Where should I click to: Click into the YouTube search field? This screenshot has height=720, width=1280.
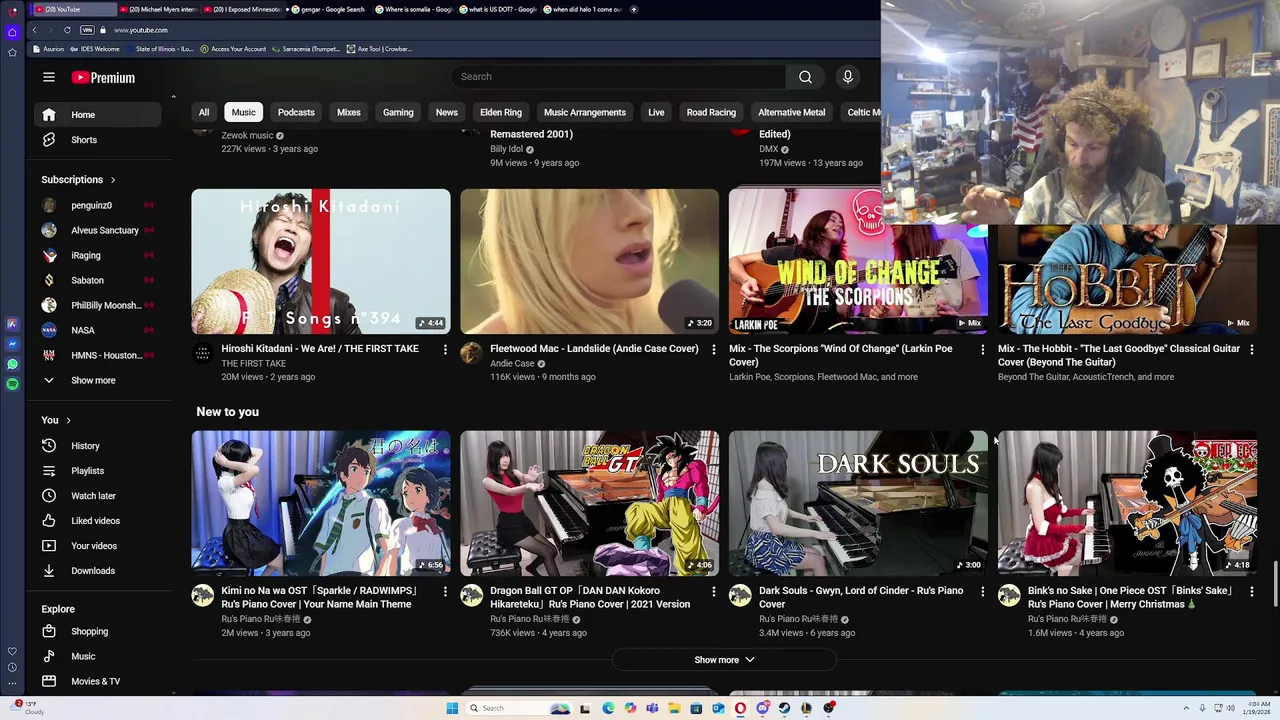tap(618, 77)
